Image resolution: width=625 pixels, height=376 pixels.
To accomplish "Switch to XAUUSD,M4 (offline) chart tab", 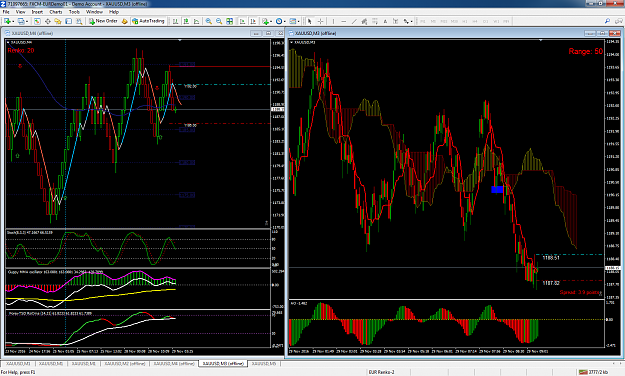I will [x=174, y=364].
